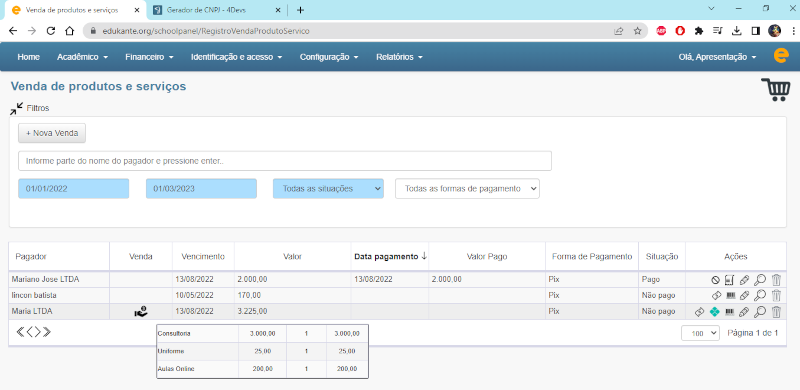Click the cancel-payment icon for Mariano Jose LTDA
Image resolution: width=800 pixels, height=390 pixels.
[716, 280]
